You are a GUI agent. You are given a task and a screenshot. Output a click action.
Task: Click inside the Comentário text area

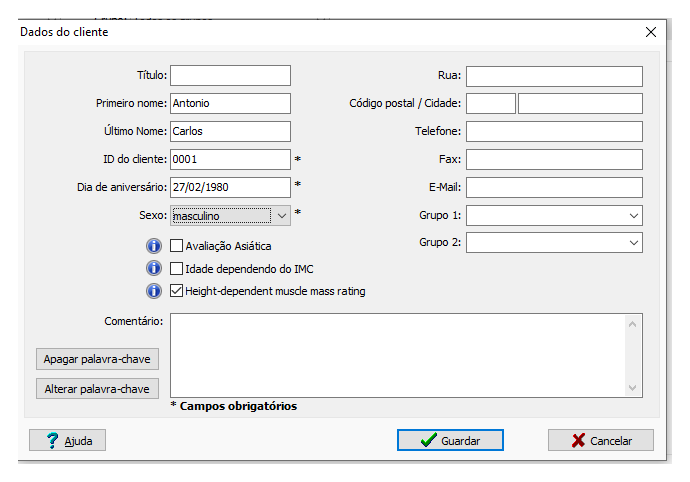tap(397, 356)
